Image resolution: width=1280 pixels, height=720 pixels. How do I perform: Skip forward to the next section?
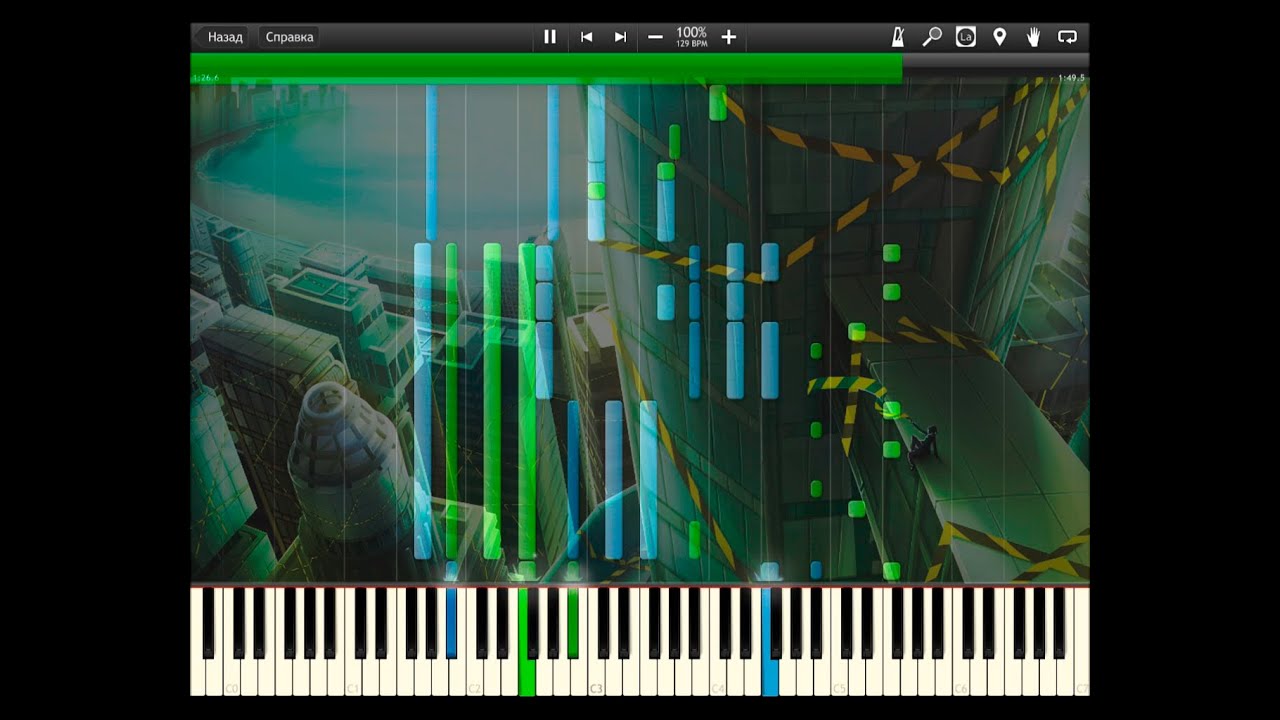click(x=620, y=37)
